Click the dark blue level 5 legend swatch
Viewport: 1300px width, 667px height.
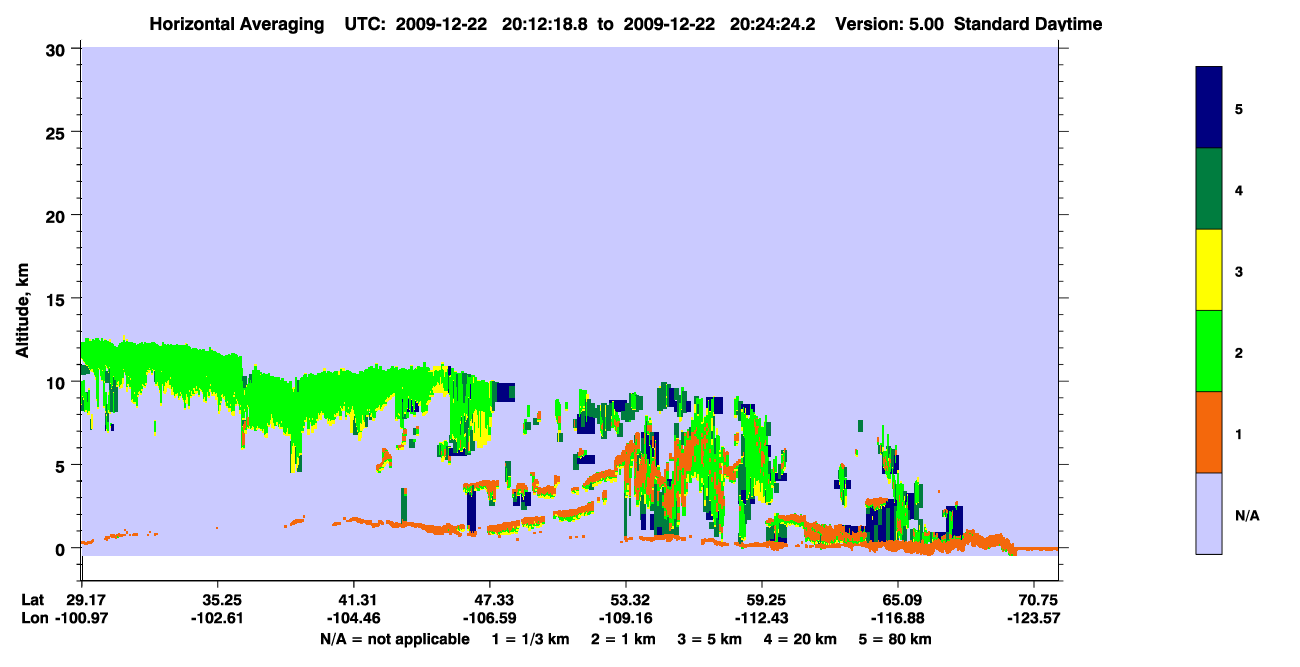(1209, 108)
